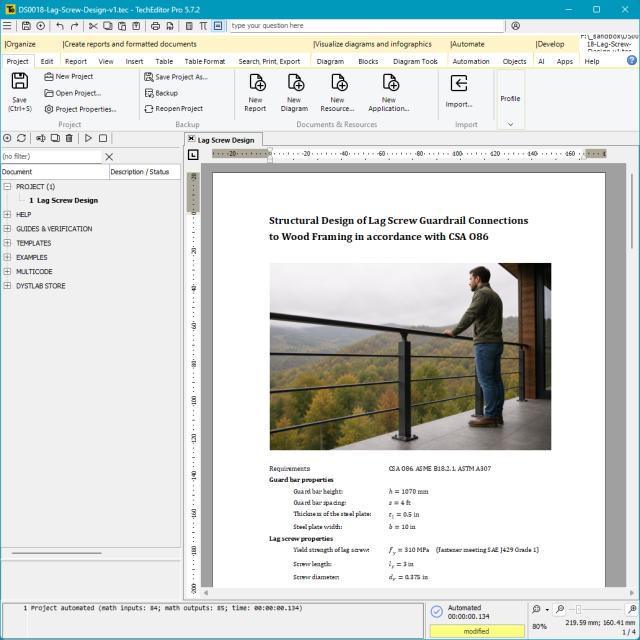This screenshot has width=640, height=640.
Task: Click Open Project...
Action: (x=73, y=93)
